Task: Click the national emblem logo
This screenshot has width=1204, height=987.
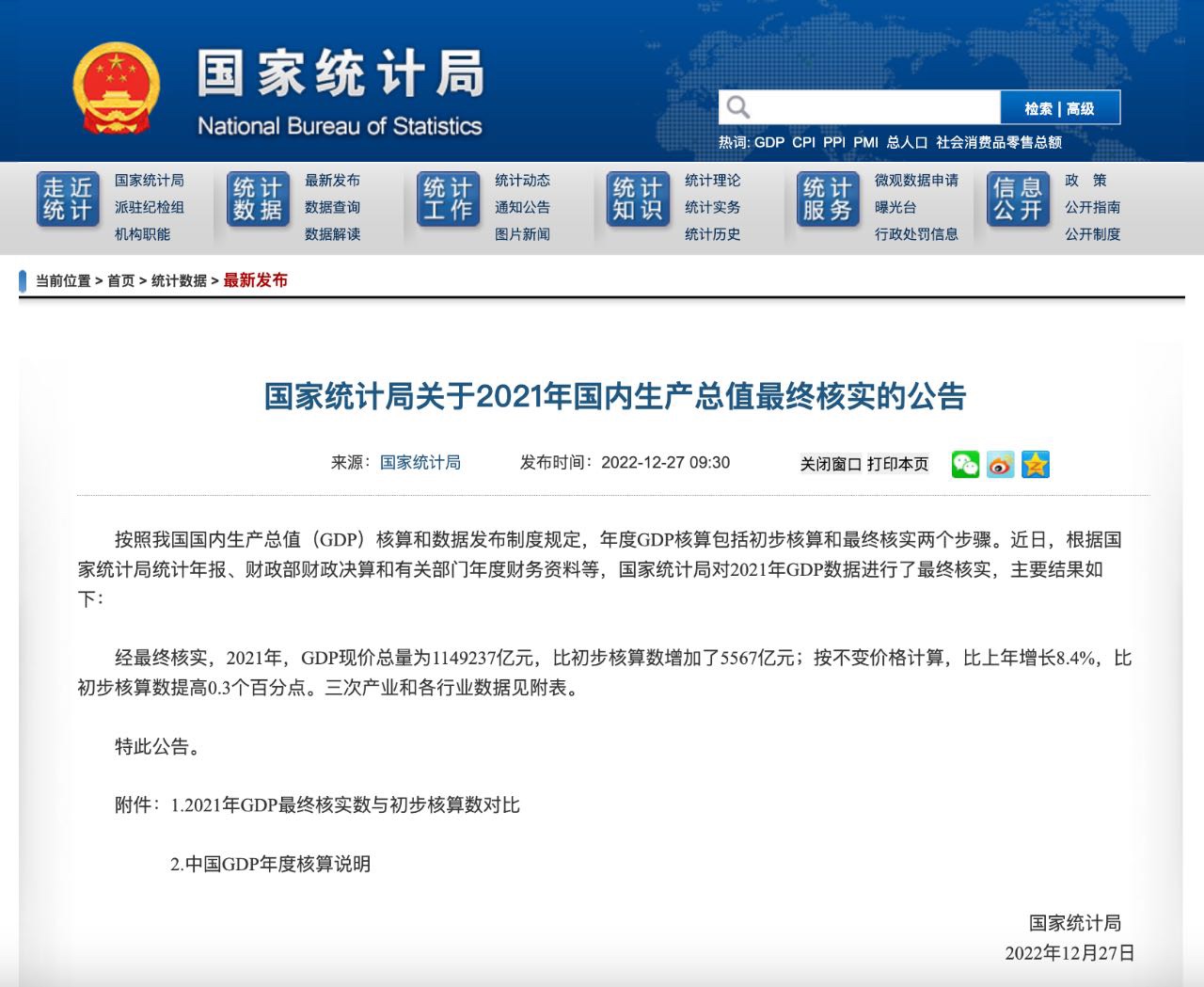Action: [x=117, y=89]
